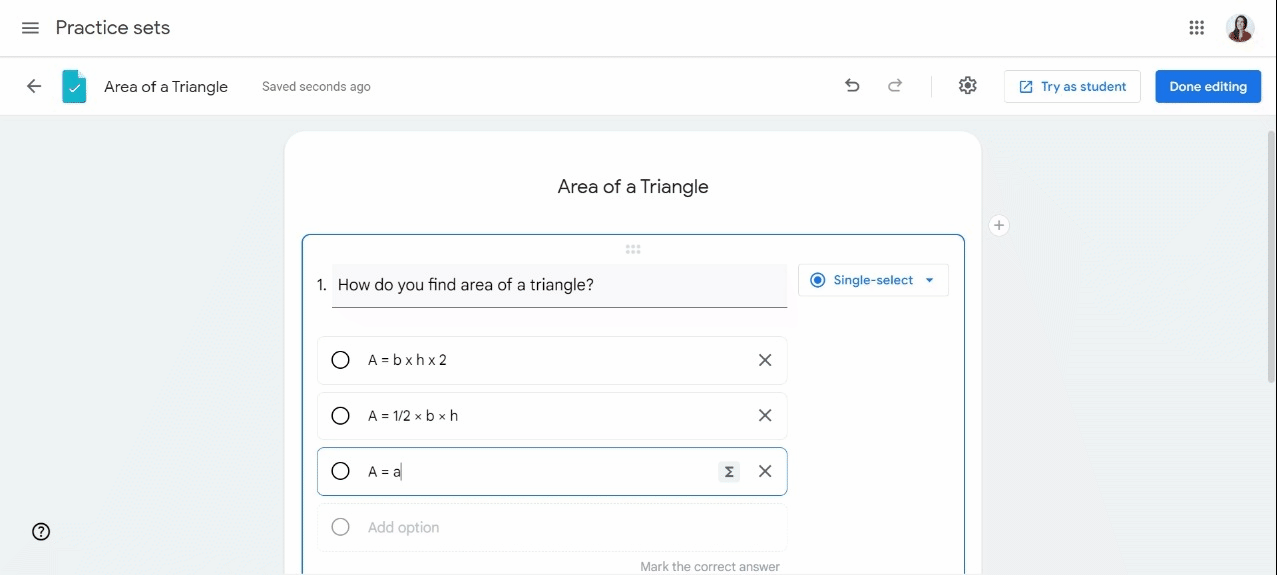Click the Done editing button

pyautogui.click(x=1208, y=86)
